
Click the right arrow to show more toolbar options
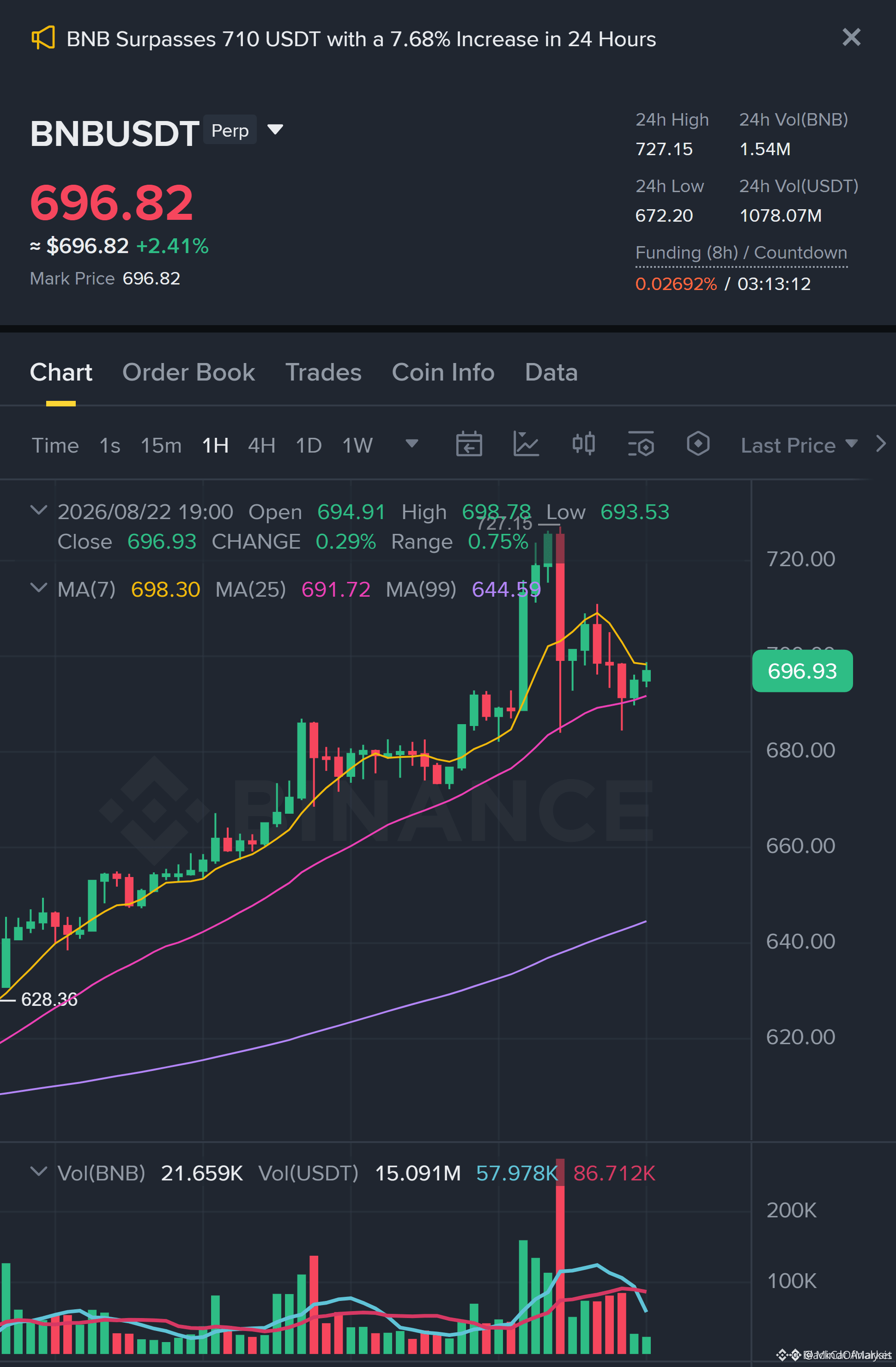880,444
